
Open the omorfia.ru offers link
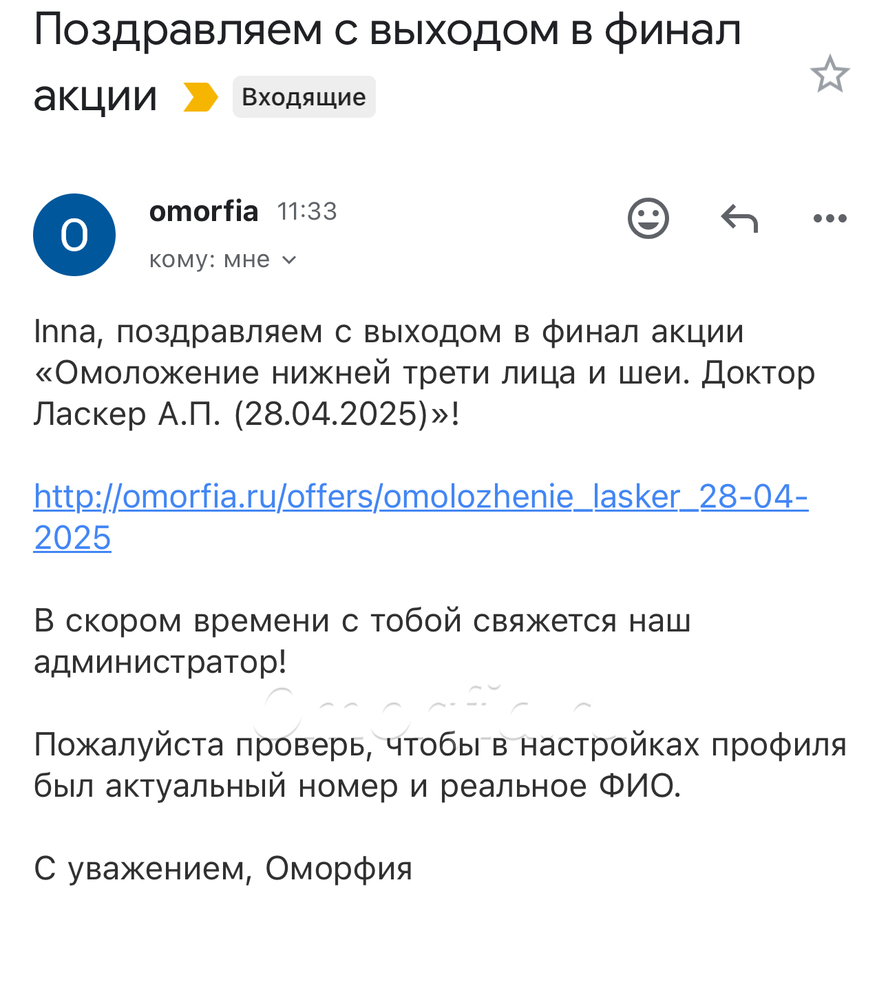421,517
